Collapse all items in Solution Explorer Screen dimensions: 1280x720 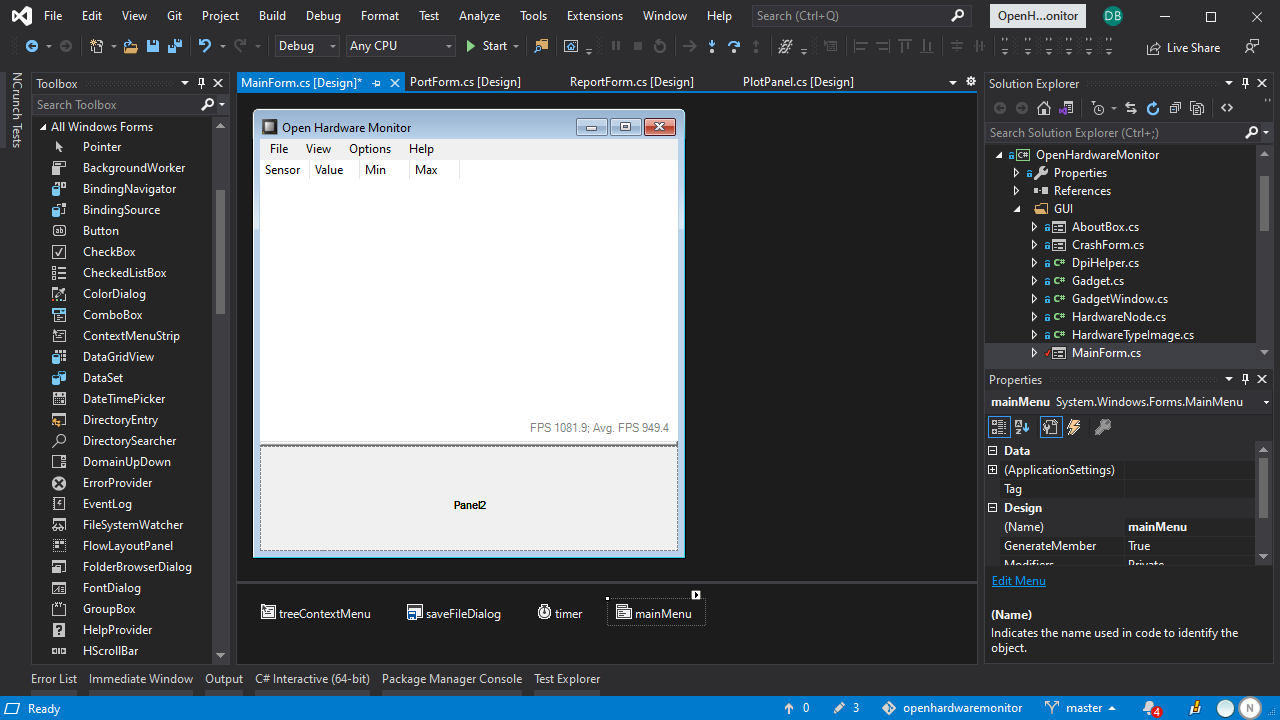[x=1175, y=108]
